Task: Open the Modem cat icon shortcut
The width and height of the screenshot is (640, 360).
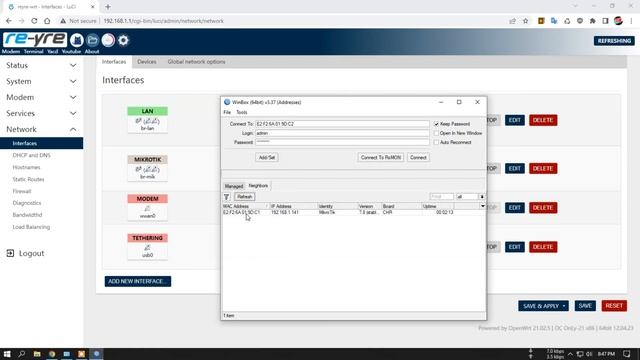Action: [x=77, y=40]
